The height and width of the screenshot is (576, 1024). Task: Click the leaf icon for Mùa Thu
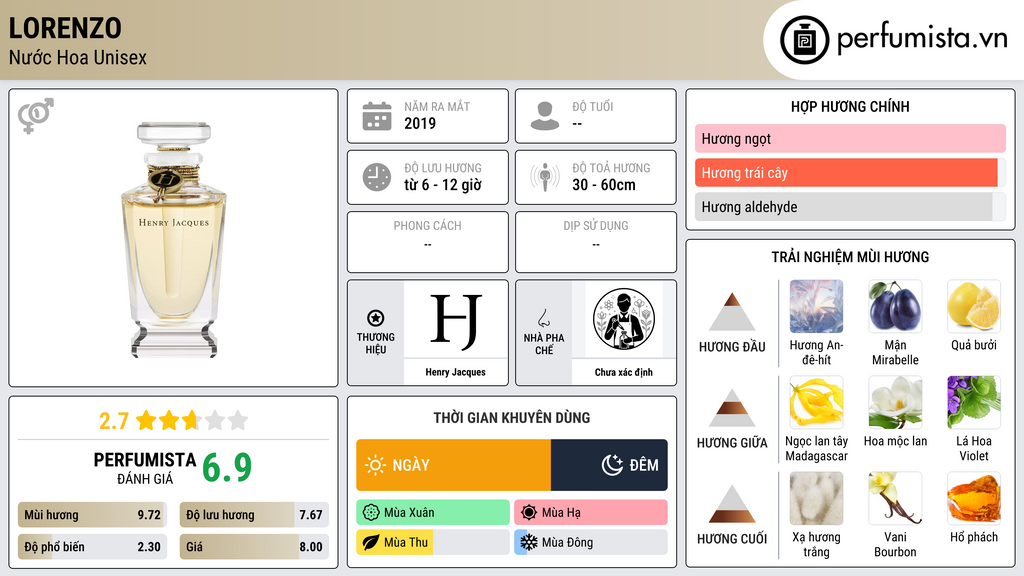point(371,542)
